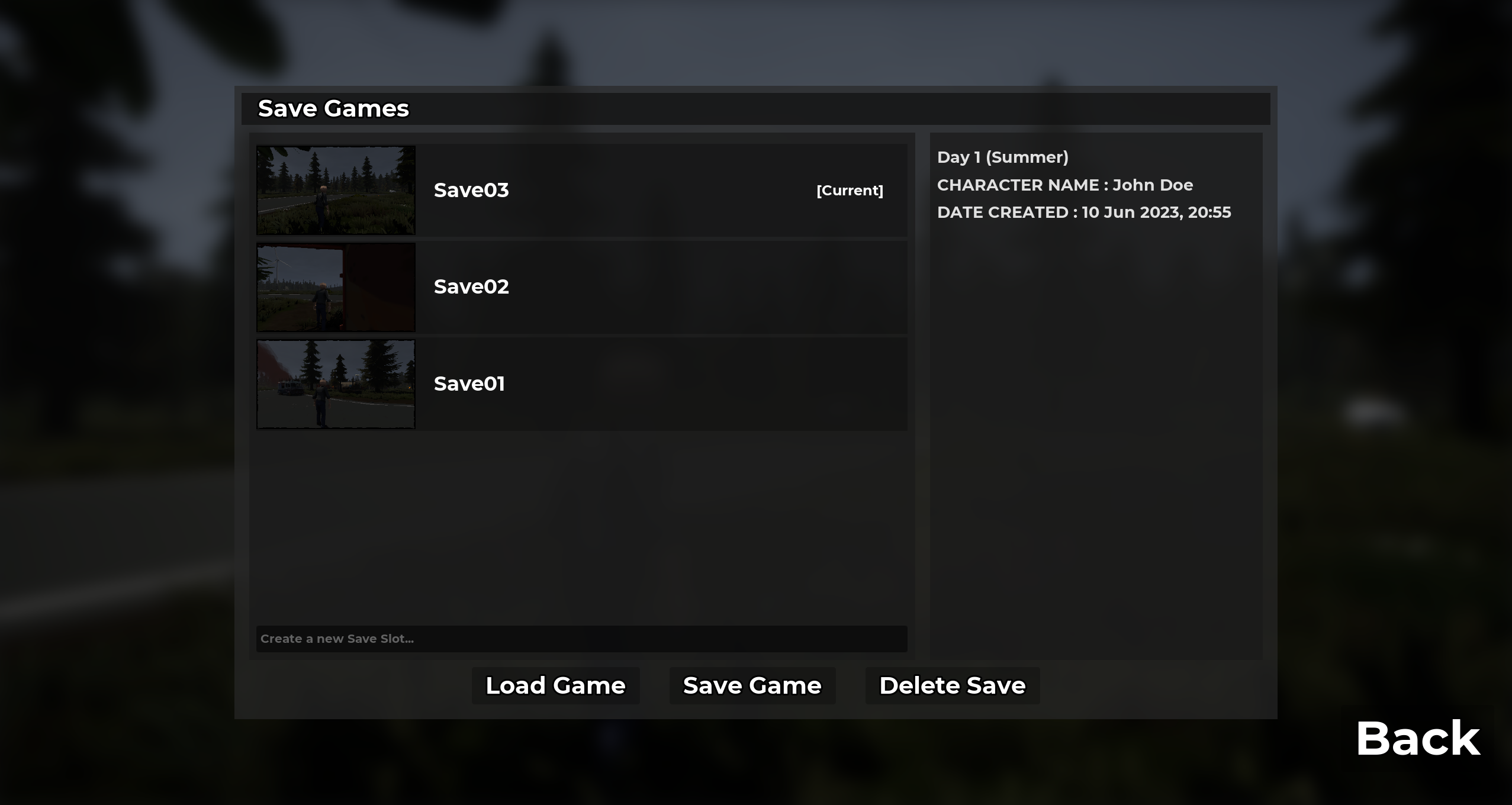1512x805 pixels.
Task: Click the parked vehicle in Save01 thumbnail
Action: 291,388
